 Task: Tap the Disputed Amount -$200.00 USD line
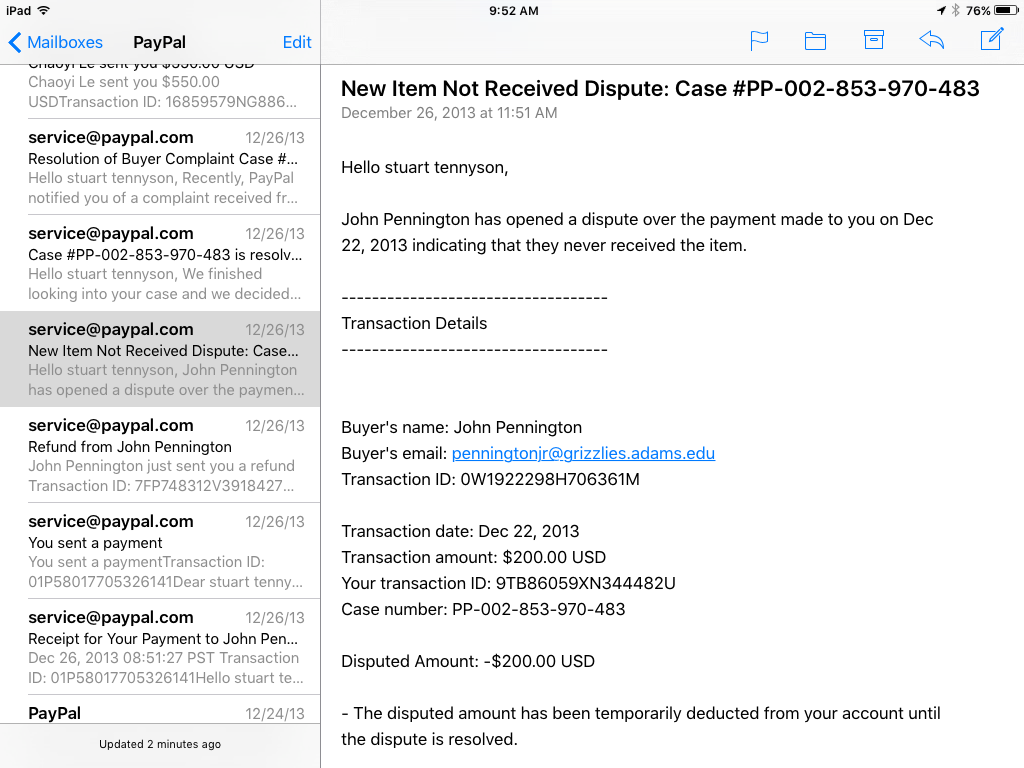pos(468,661)
